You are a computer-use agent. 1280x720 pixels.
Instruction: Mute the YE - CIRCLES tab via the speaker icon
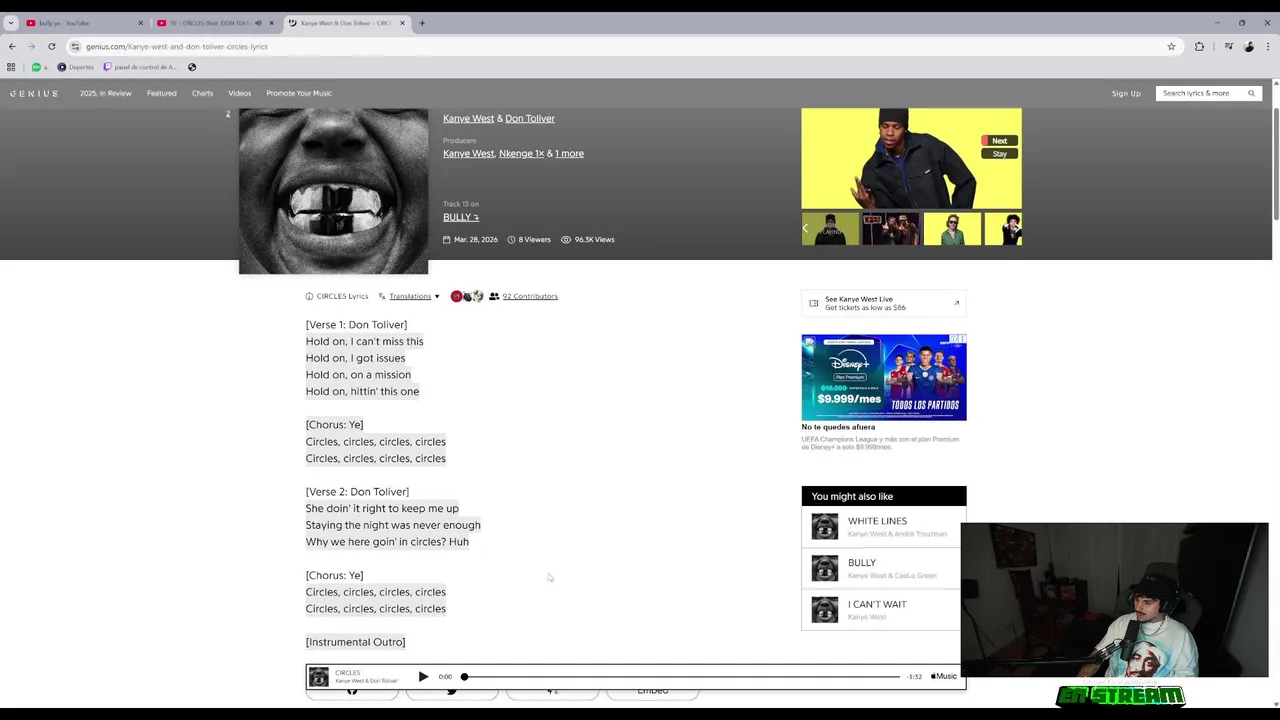click(x=258, y=23)
